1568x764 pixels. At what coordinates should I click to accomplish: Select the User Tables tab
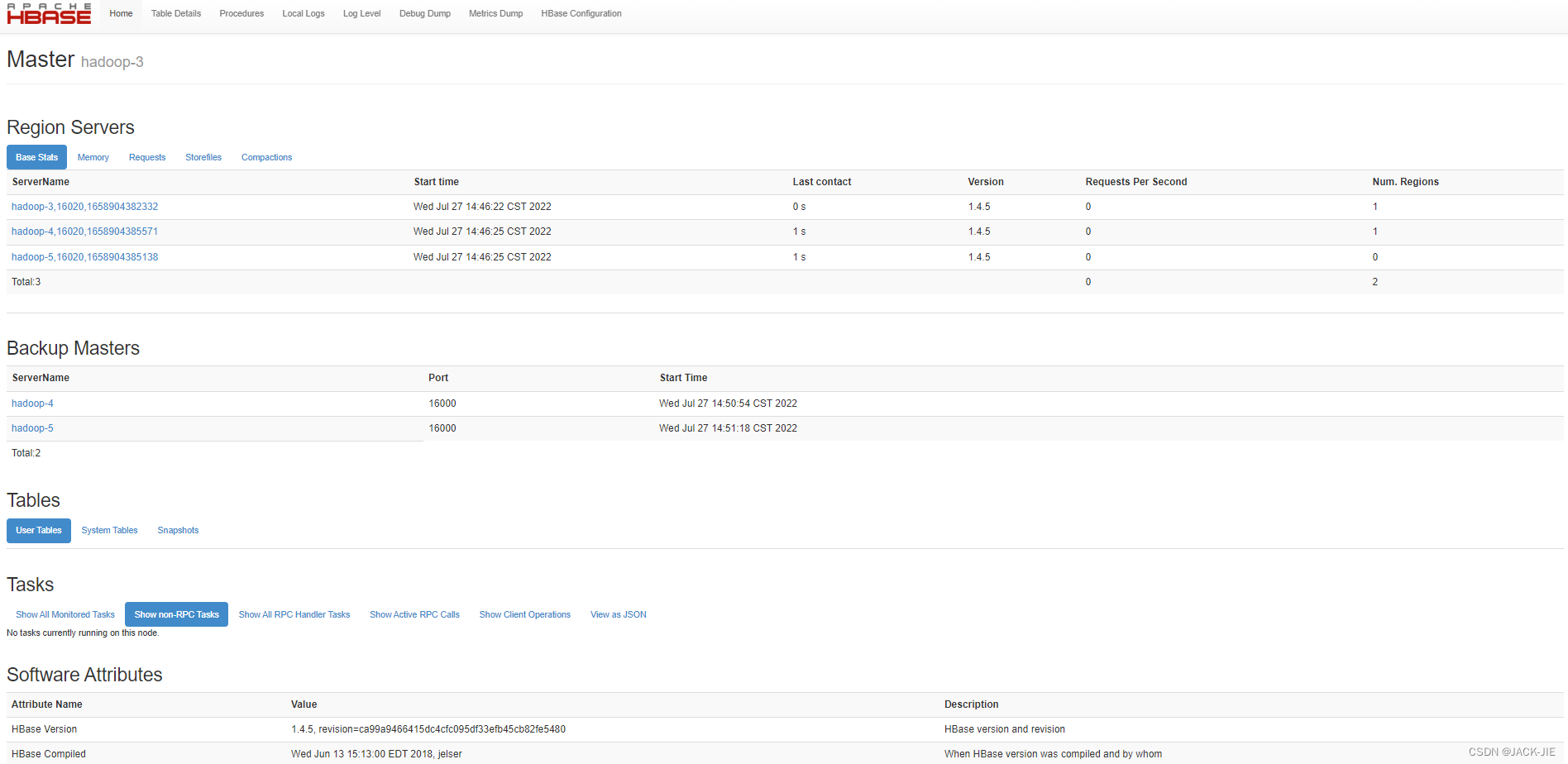click(39, 531)
